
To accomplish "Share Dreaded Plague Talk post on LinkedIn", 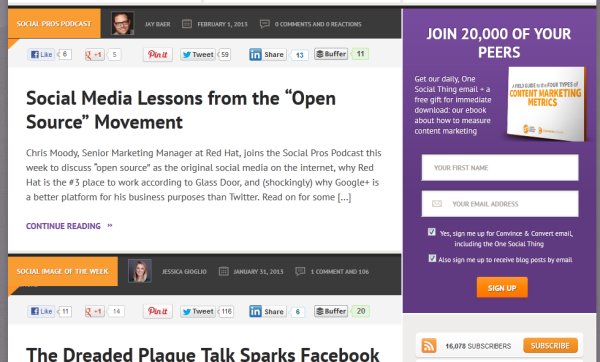I will pos(267,311).
